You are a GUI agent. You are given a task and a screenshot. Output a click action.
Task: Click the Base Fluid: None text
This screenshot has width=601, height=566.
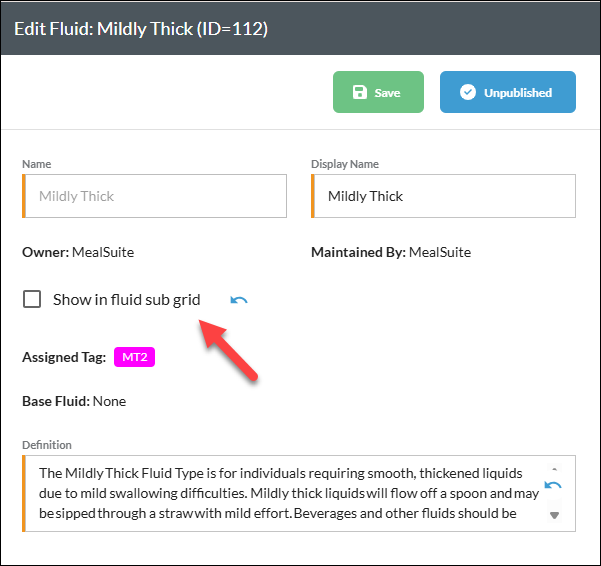point(74,401)
